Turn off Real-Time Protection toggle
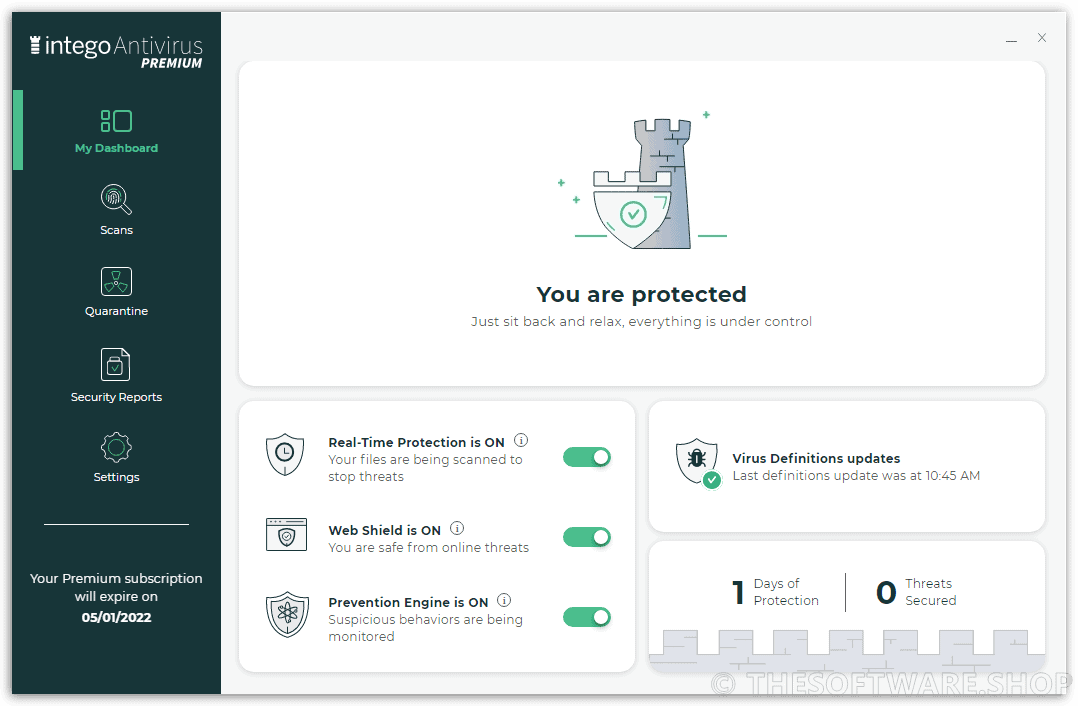The image size is (1078, 706). point(587,457)
